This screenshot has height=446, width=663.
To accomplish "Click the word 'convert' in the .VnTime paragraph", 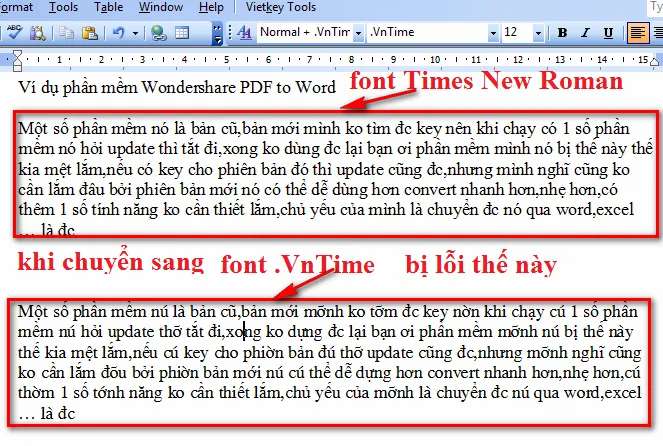I will coord(453,373).
